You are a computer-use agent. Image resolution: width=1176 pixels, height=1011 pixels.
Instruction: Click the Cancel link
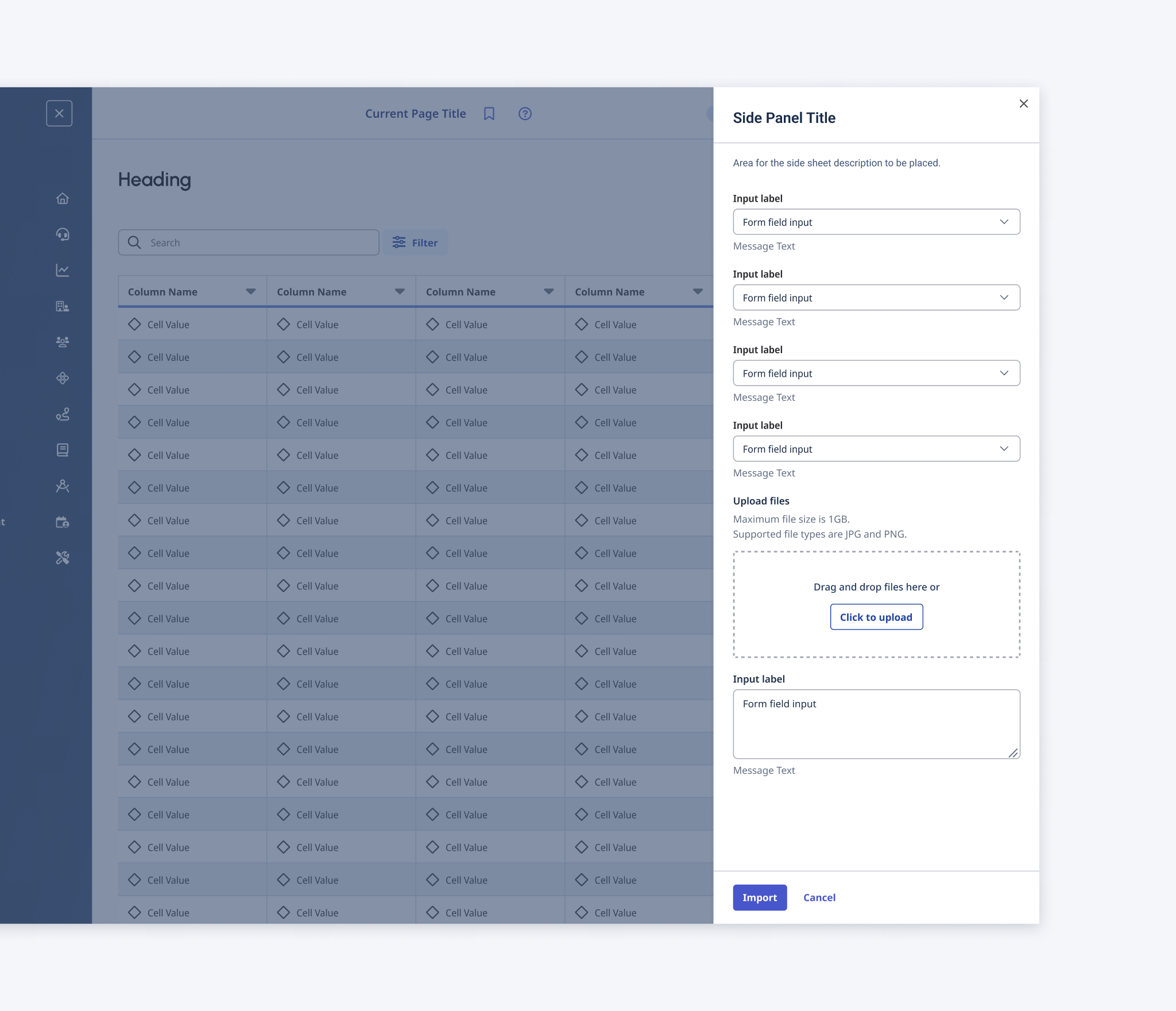point(819,897)
